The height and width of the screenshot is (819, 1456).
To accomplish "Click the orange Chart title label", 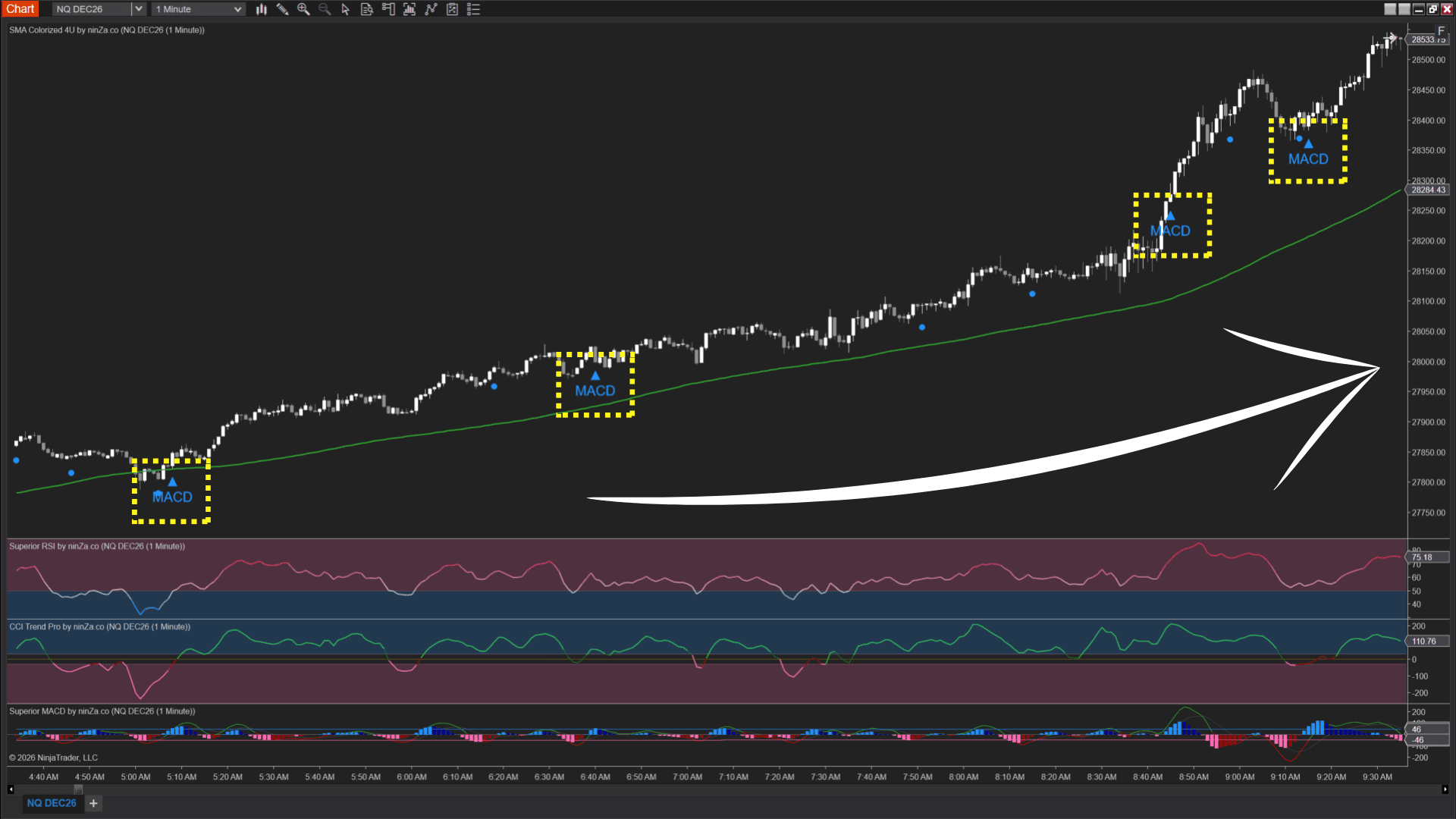I will [x=20, y=9].
